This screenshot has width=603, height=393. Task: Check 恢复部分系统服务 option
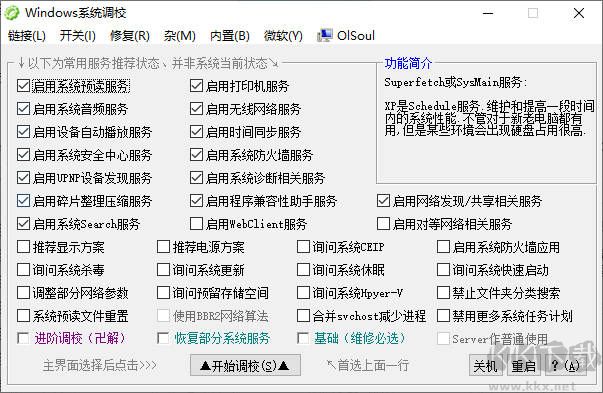163,338
